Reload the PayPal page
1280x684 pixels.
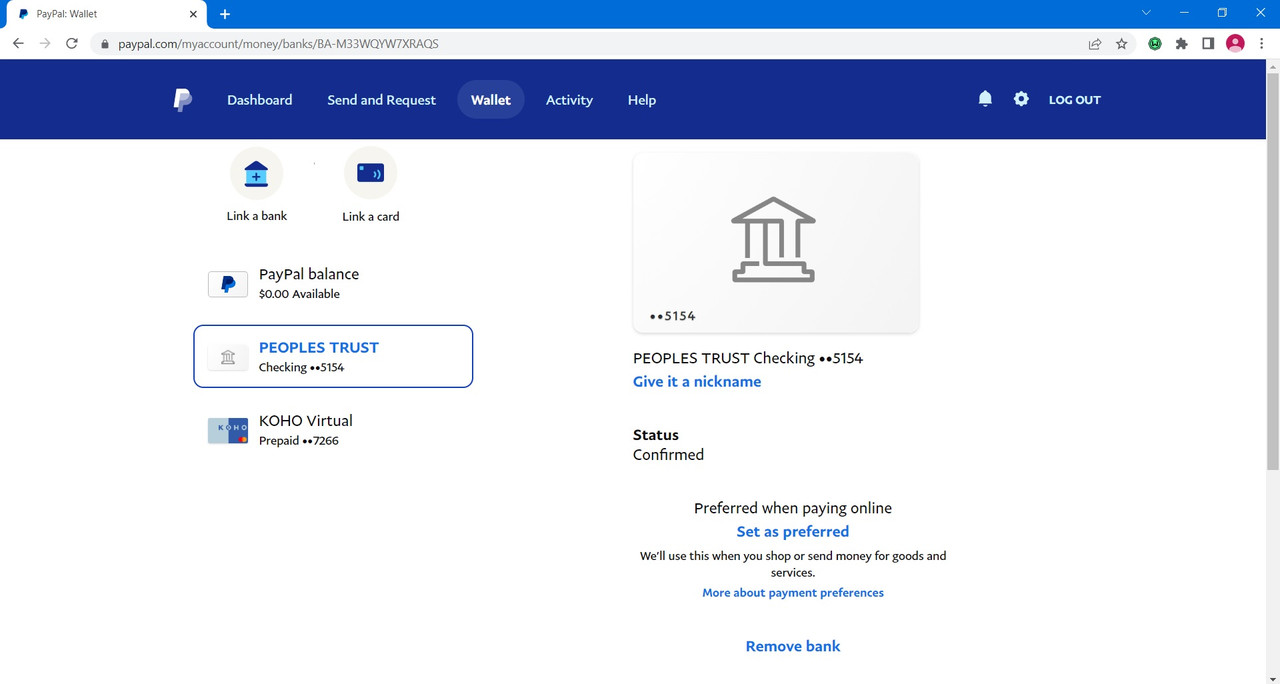click(x=72, y=43)
